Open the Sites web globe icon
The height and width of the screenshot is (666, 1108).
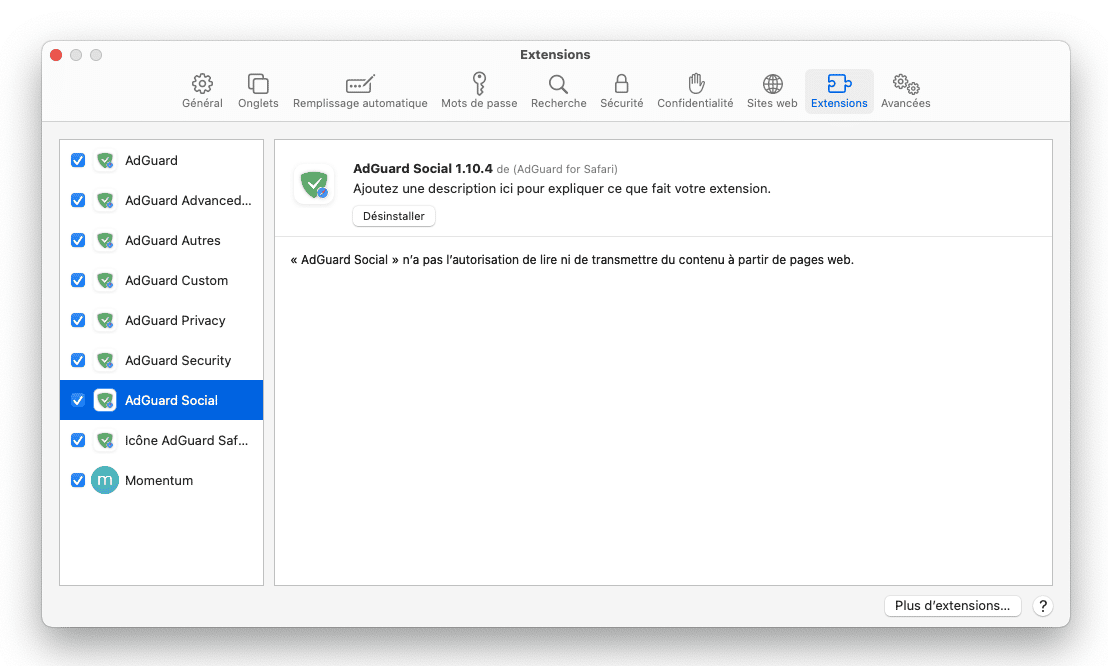tap(772, 84)
